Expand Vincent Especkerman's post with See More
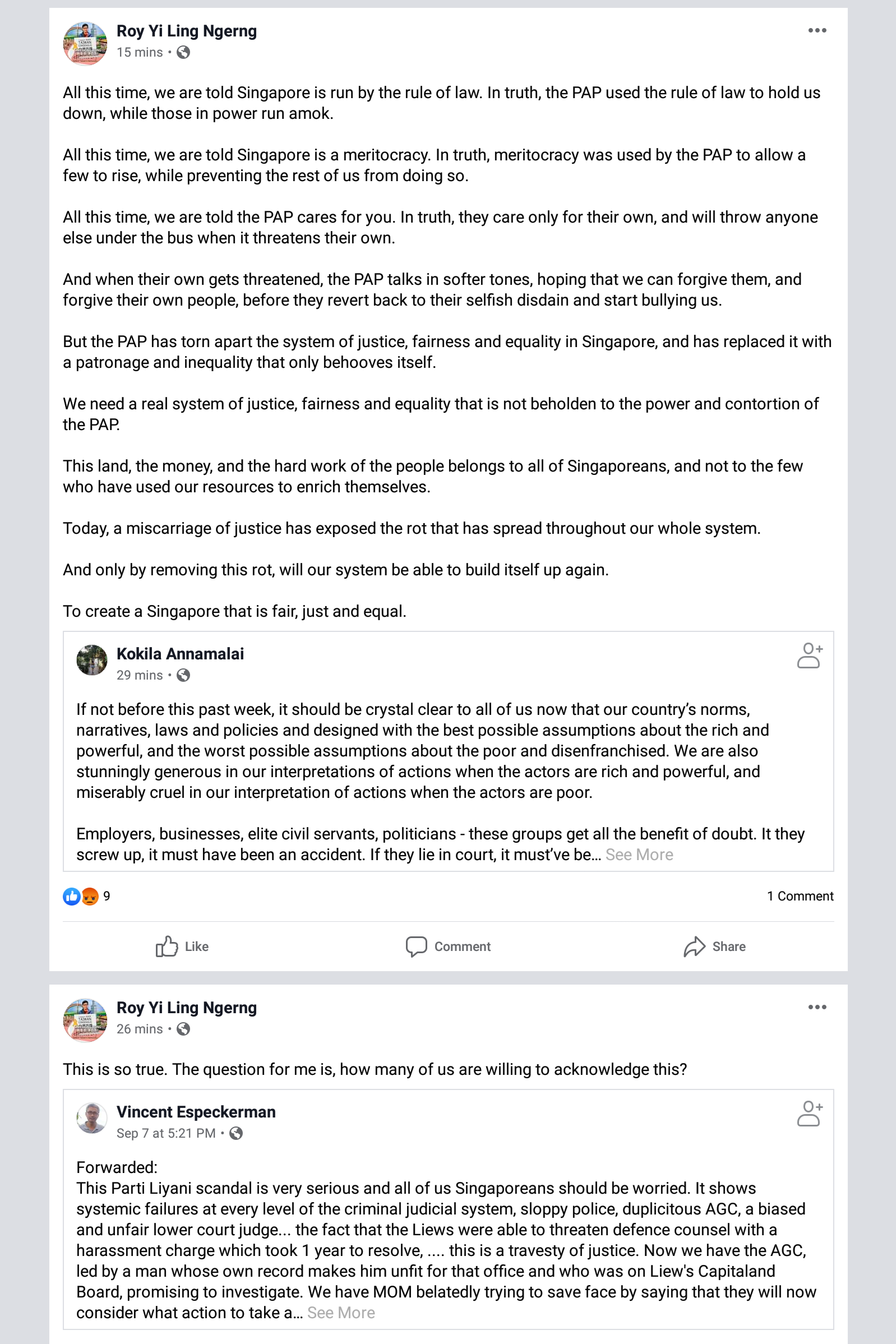Screen dimensions: 896x1344 coord(340,1313)
